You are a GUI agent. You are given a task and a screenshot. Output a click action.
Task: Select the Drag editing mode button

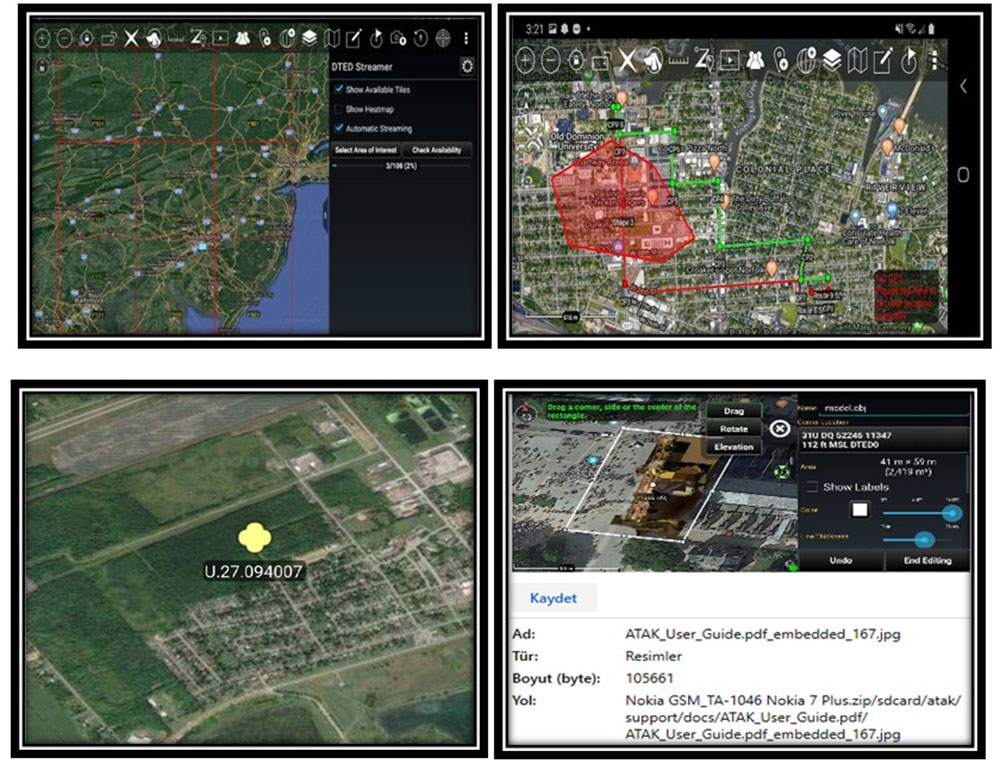coord(734,411)
